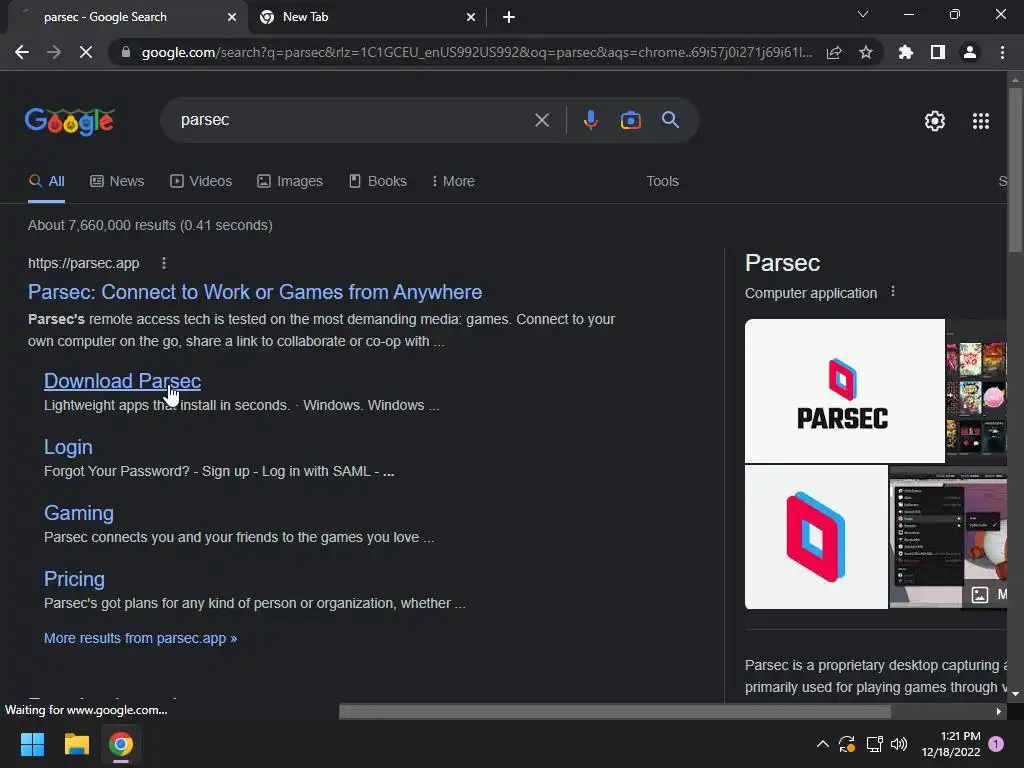Stop loading the page
Image resolution: width=1024 pixels, height=768 pixels.
point(86,52)
